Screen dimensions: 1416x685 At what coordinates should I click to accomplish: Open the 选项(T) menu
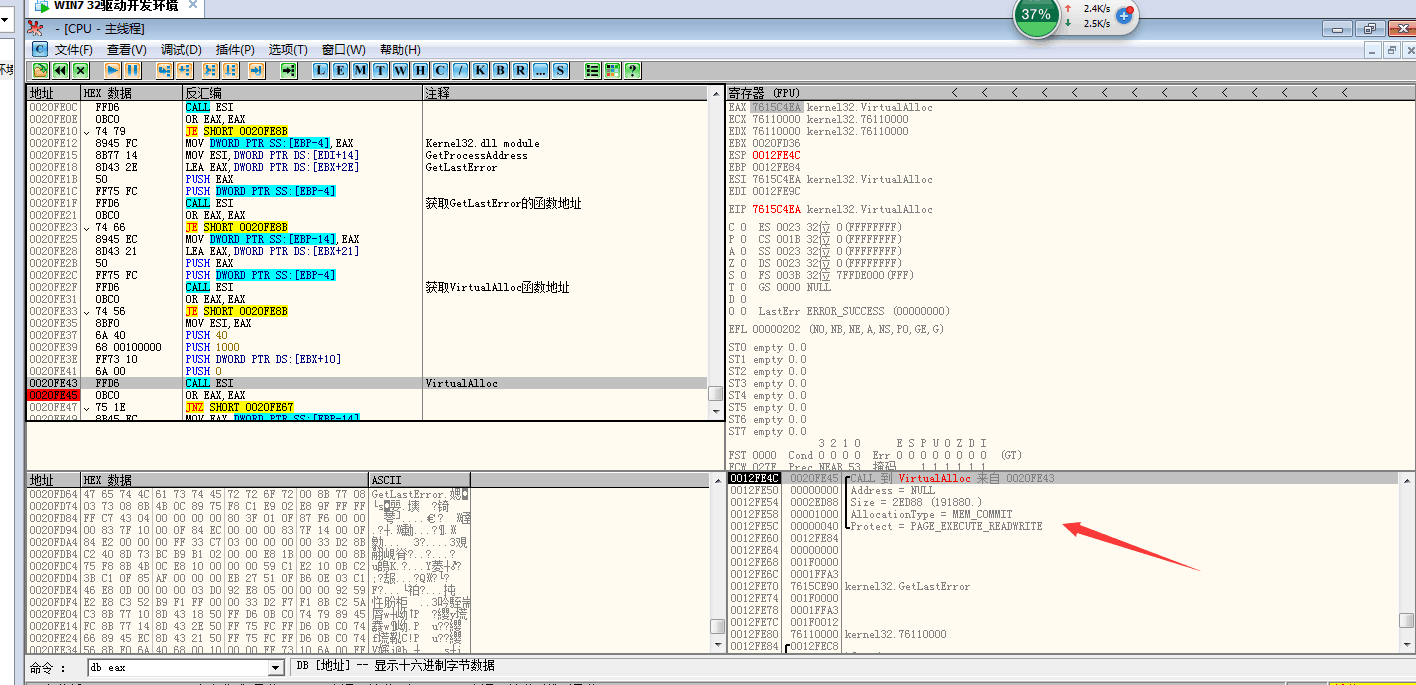coord(288,50)
